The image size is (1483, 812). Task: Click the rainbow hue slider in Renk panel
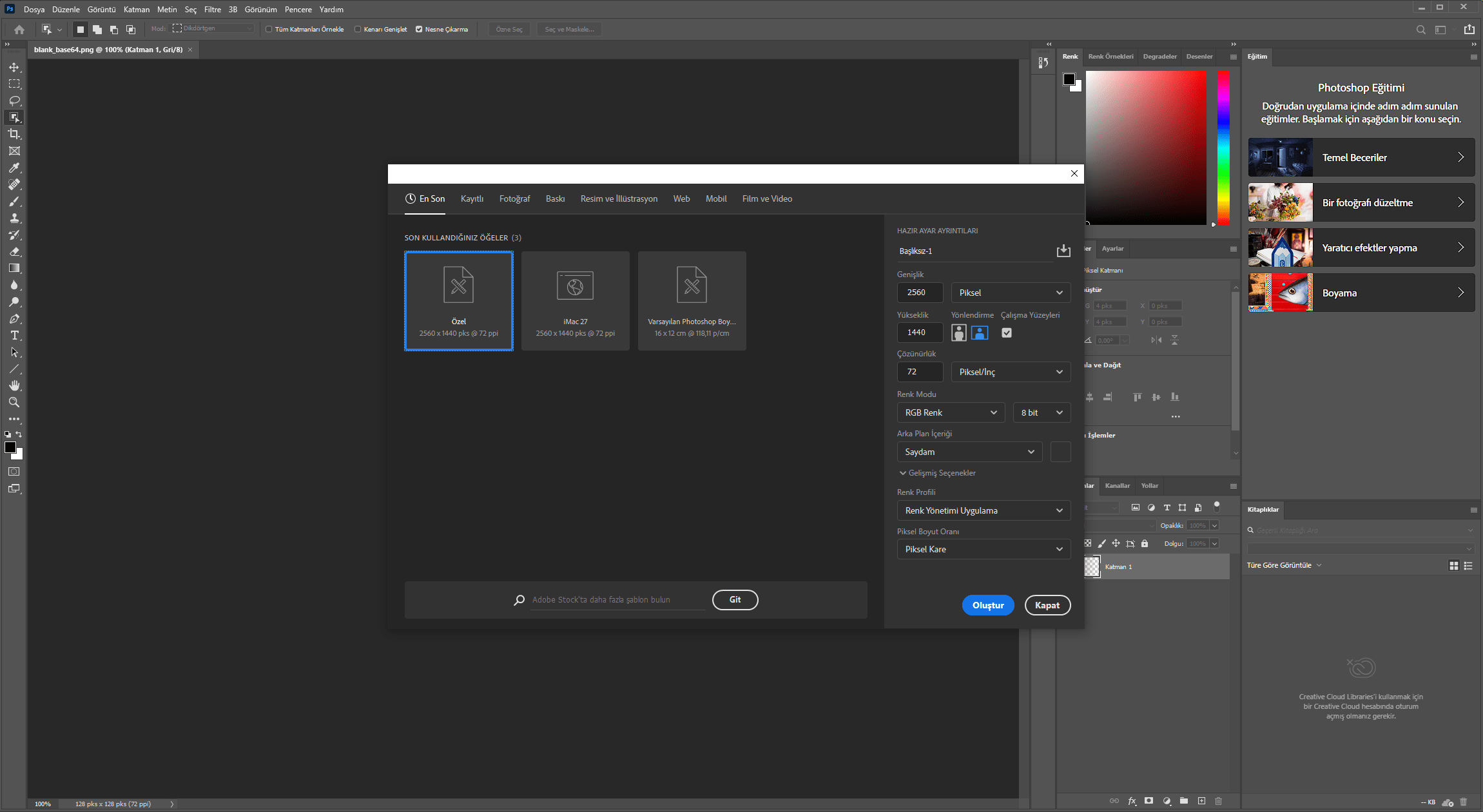1223,148
